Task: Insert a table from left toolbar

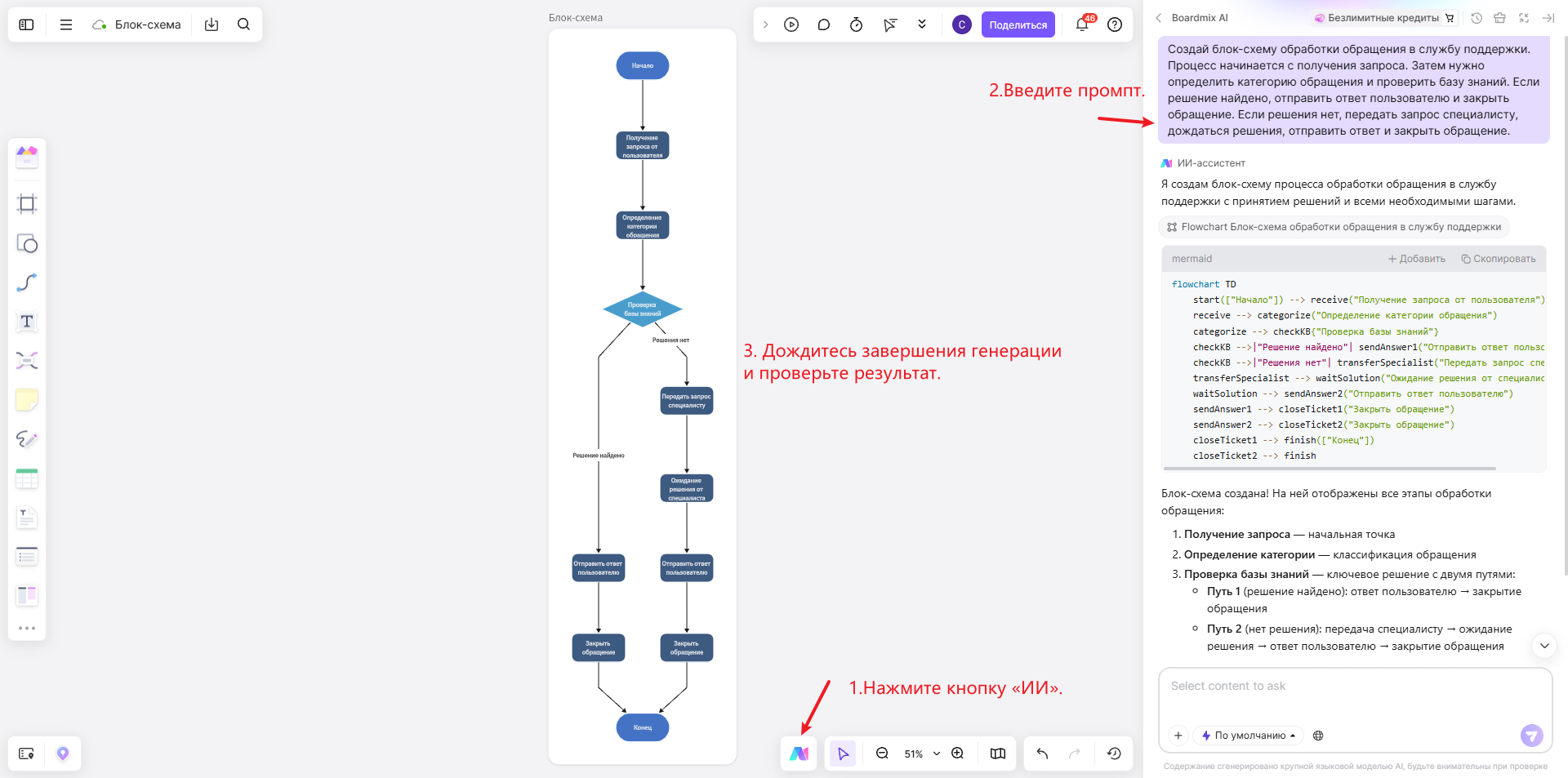Action: click(x=27, y=478)
